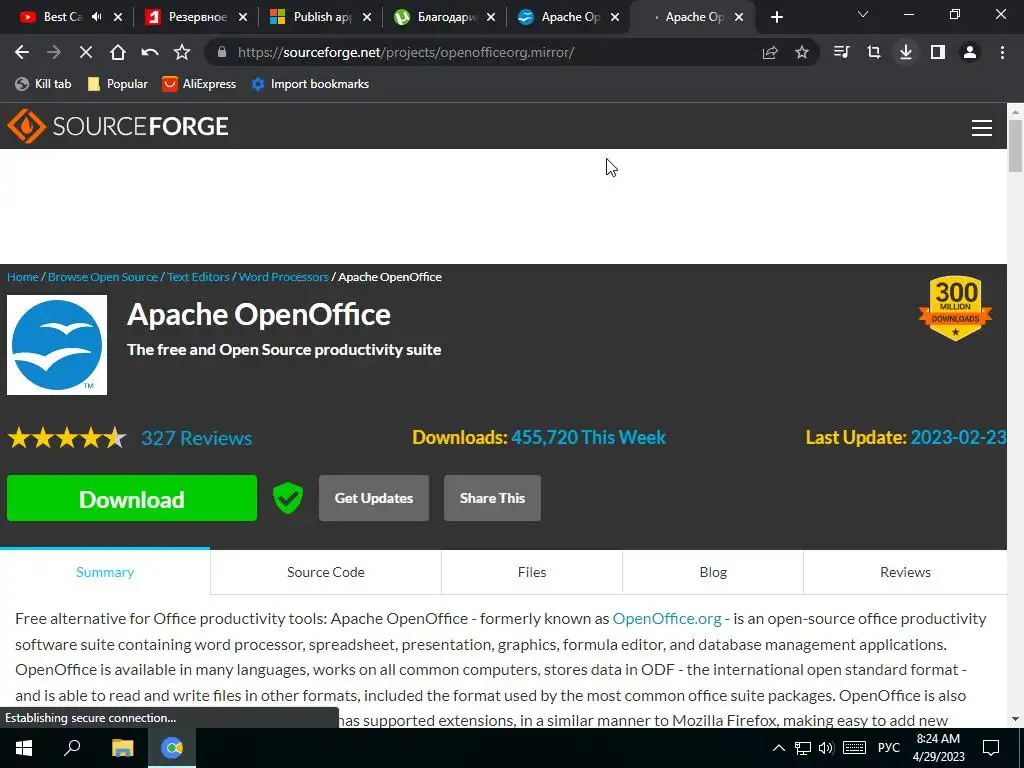The height and width of the screenshot is (768, 1024).
Task: Click the five-star rating icons
Action: (x=67, y=438)
